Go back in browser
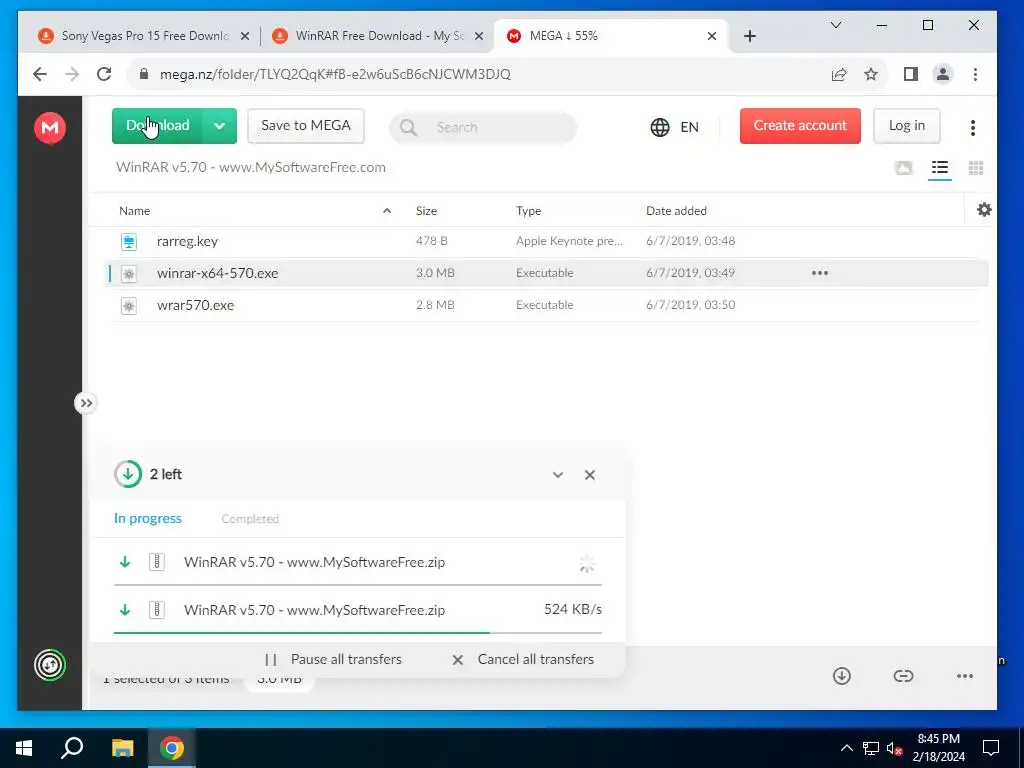This screenshot has width=1024, height=768. coord(40,74)
